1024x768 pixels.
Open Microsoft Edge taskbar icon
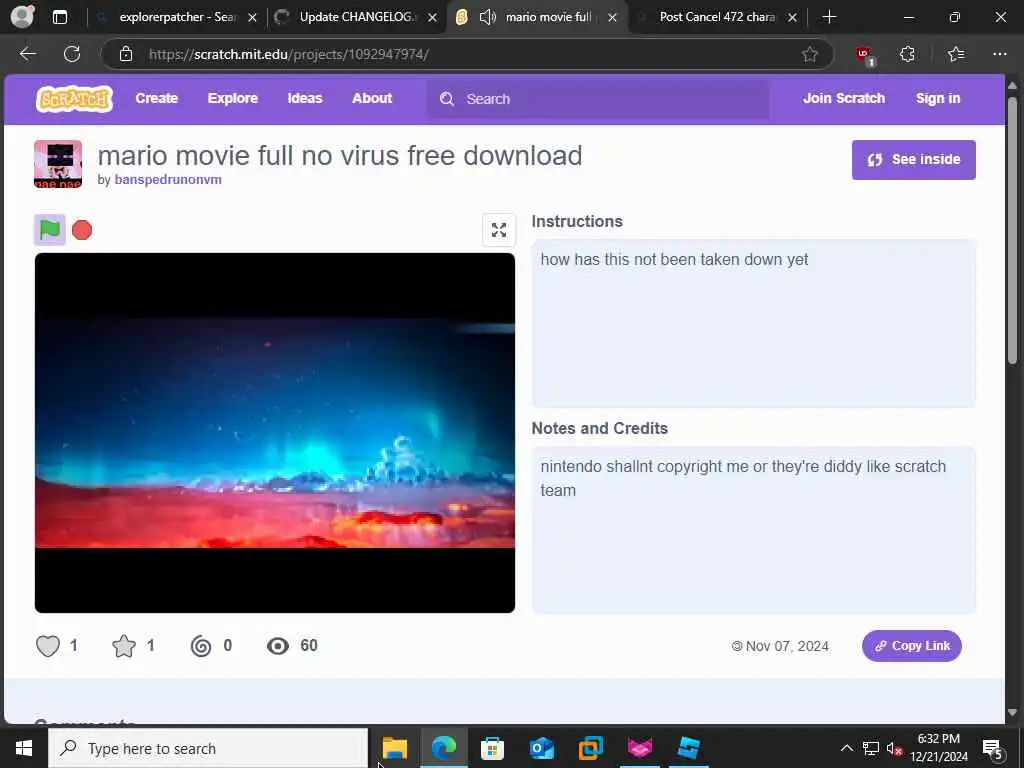coord(443,748)
